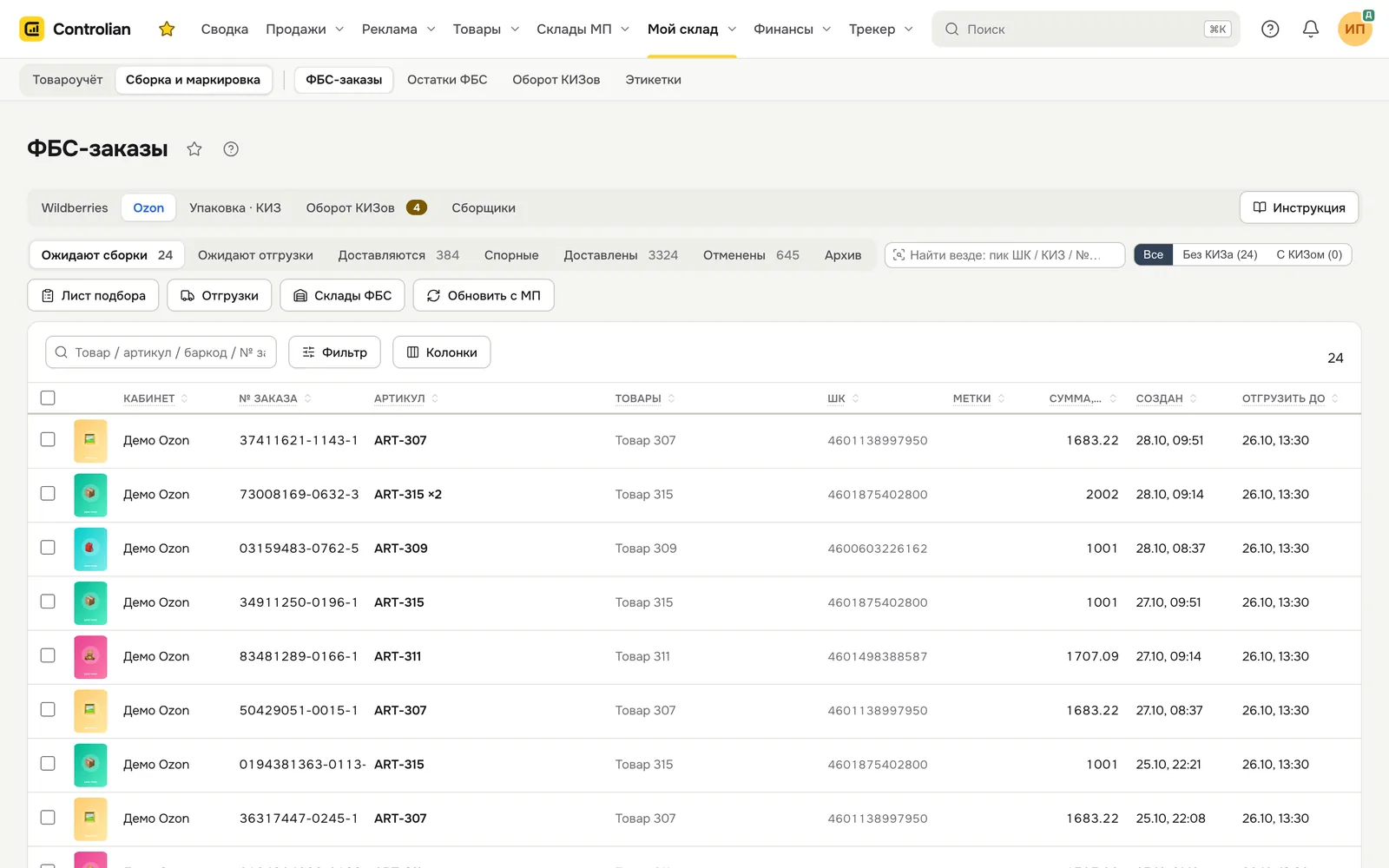Click the Controlian logo icon
This screenshot has width=1389, height=868.
coord(32,29)
